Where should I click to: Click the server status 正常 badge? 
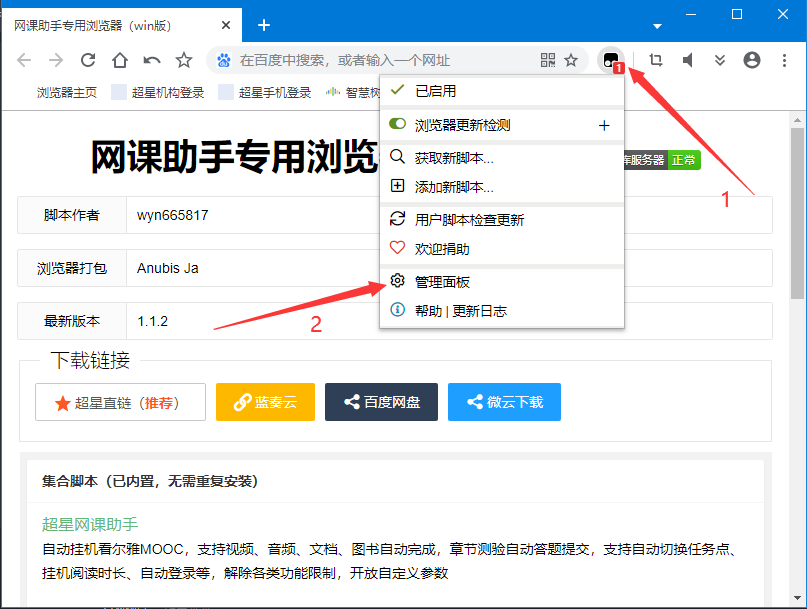click(683, 161)
